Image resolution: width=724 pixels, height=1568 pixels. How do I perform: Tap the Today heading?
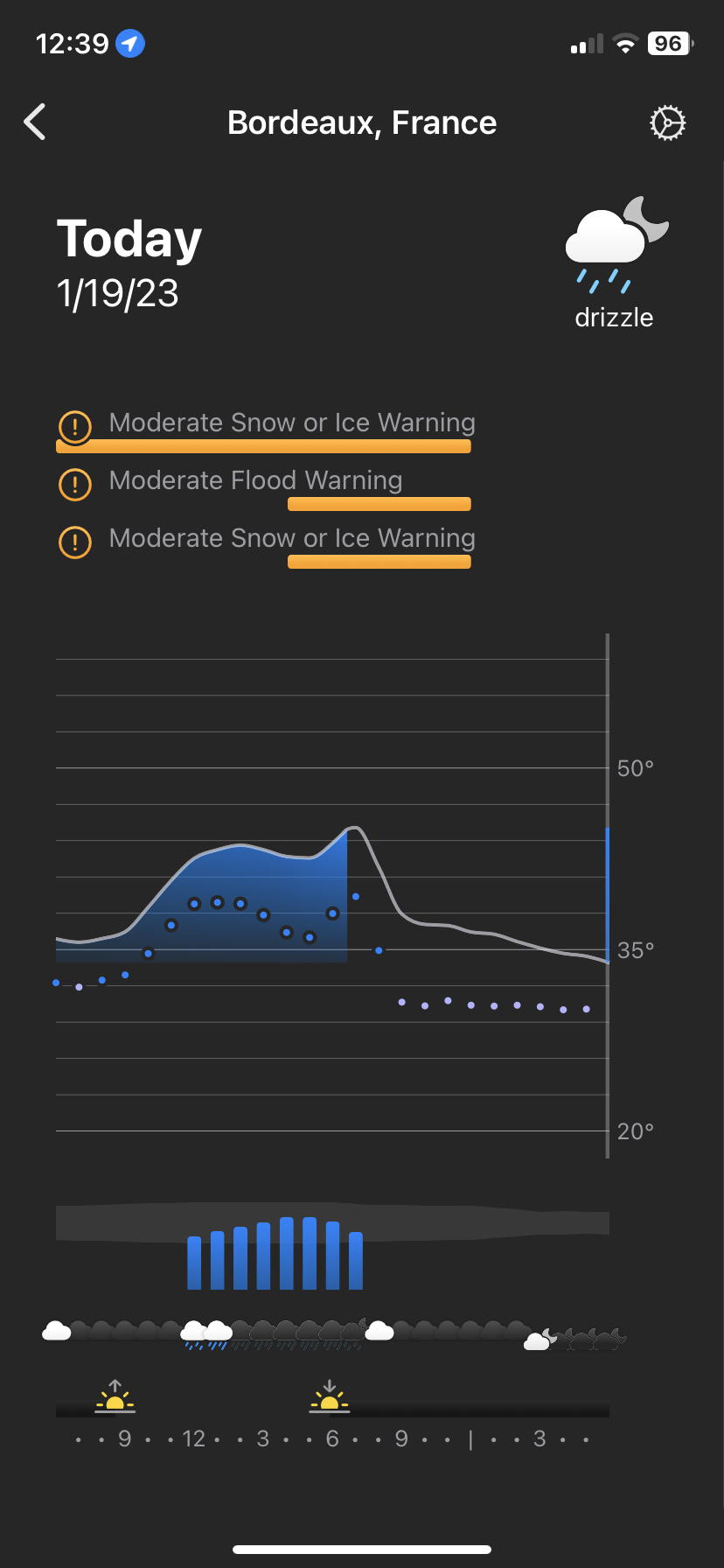pyautogui.click(x=129, y=239)
